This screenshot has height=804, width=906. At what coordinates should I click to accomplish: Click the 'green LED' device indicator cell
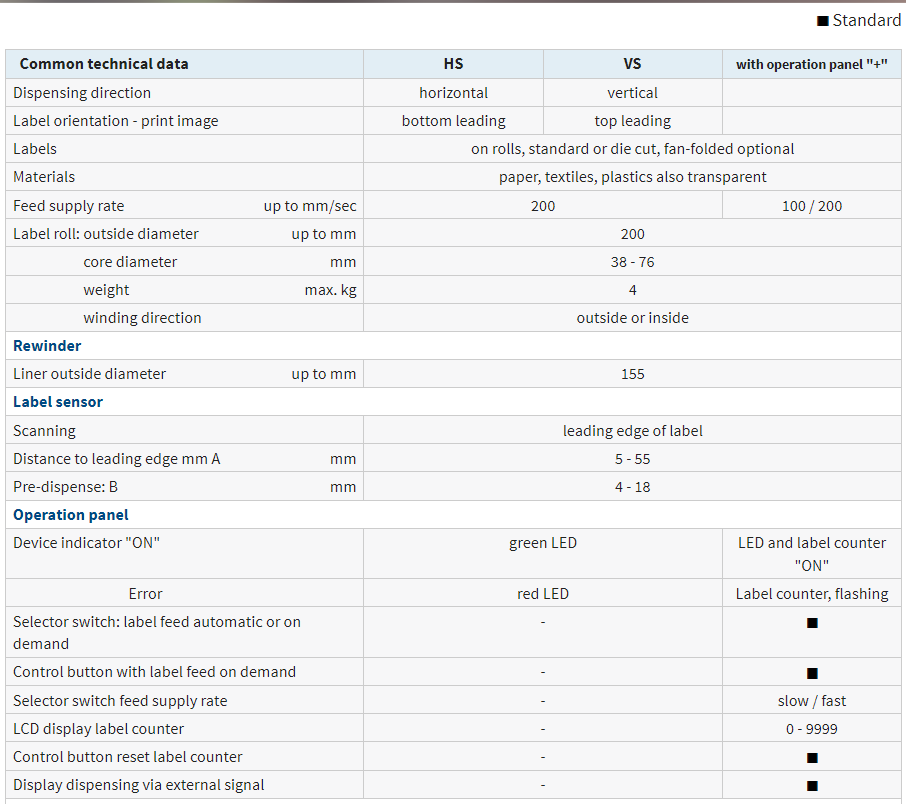coord(542,543)
